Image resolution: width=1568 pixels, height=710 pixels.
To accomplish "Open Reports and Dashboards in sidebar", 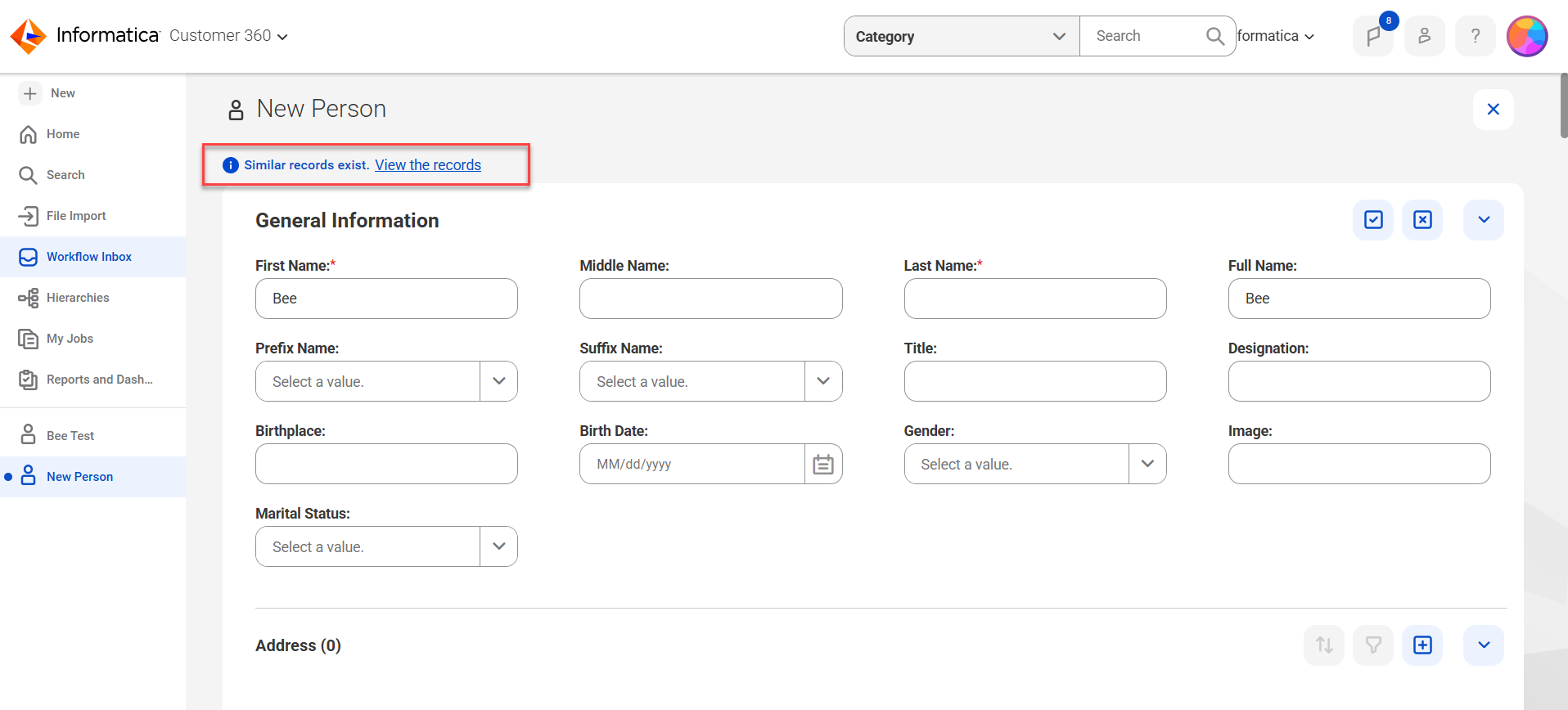I will click(92, 380).
